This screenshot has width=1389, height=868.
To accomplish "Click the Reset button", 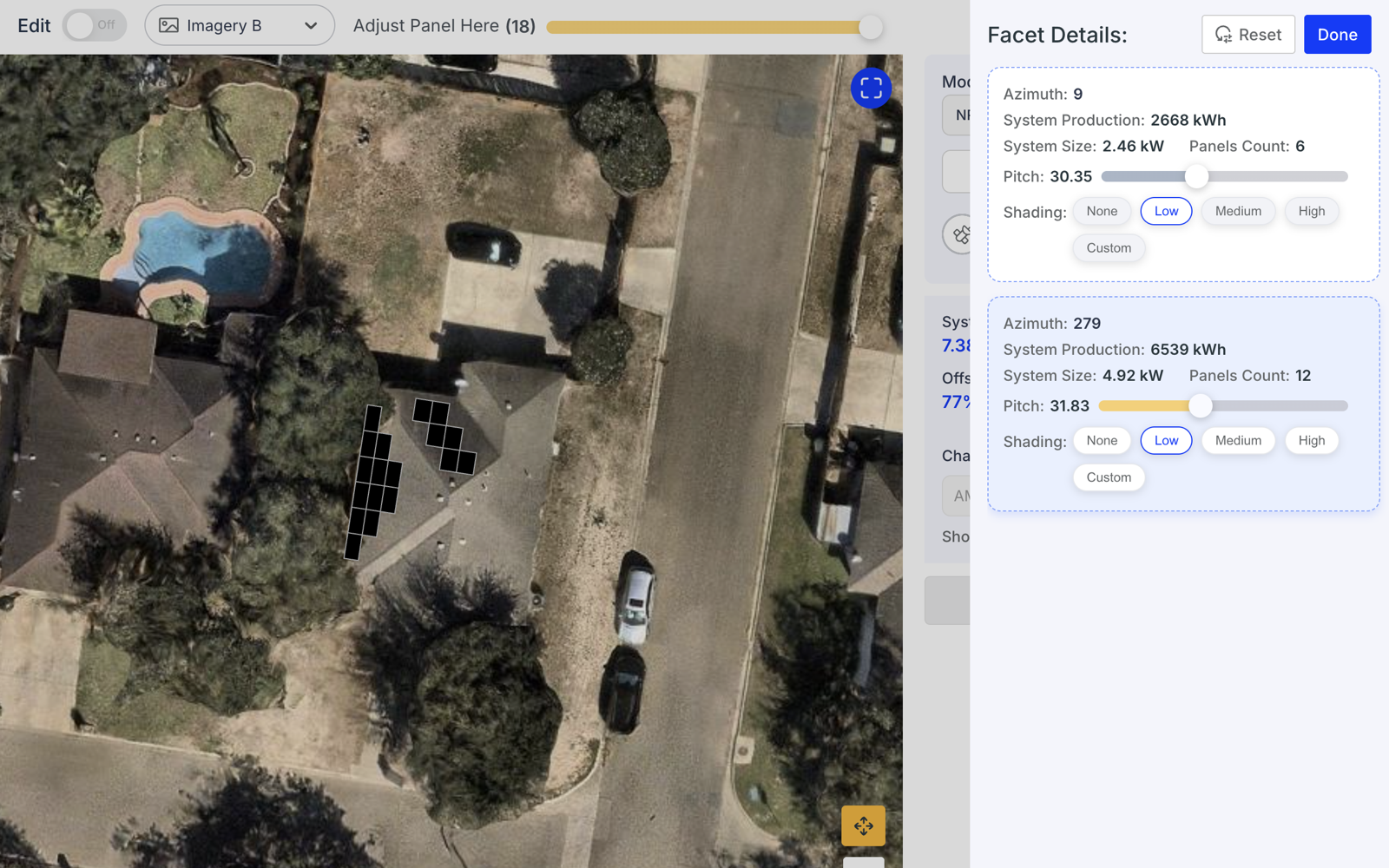I will [x=1248, y=35].
